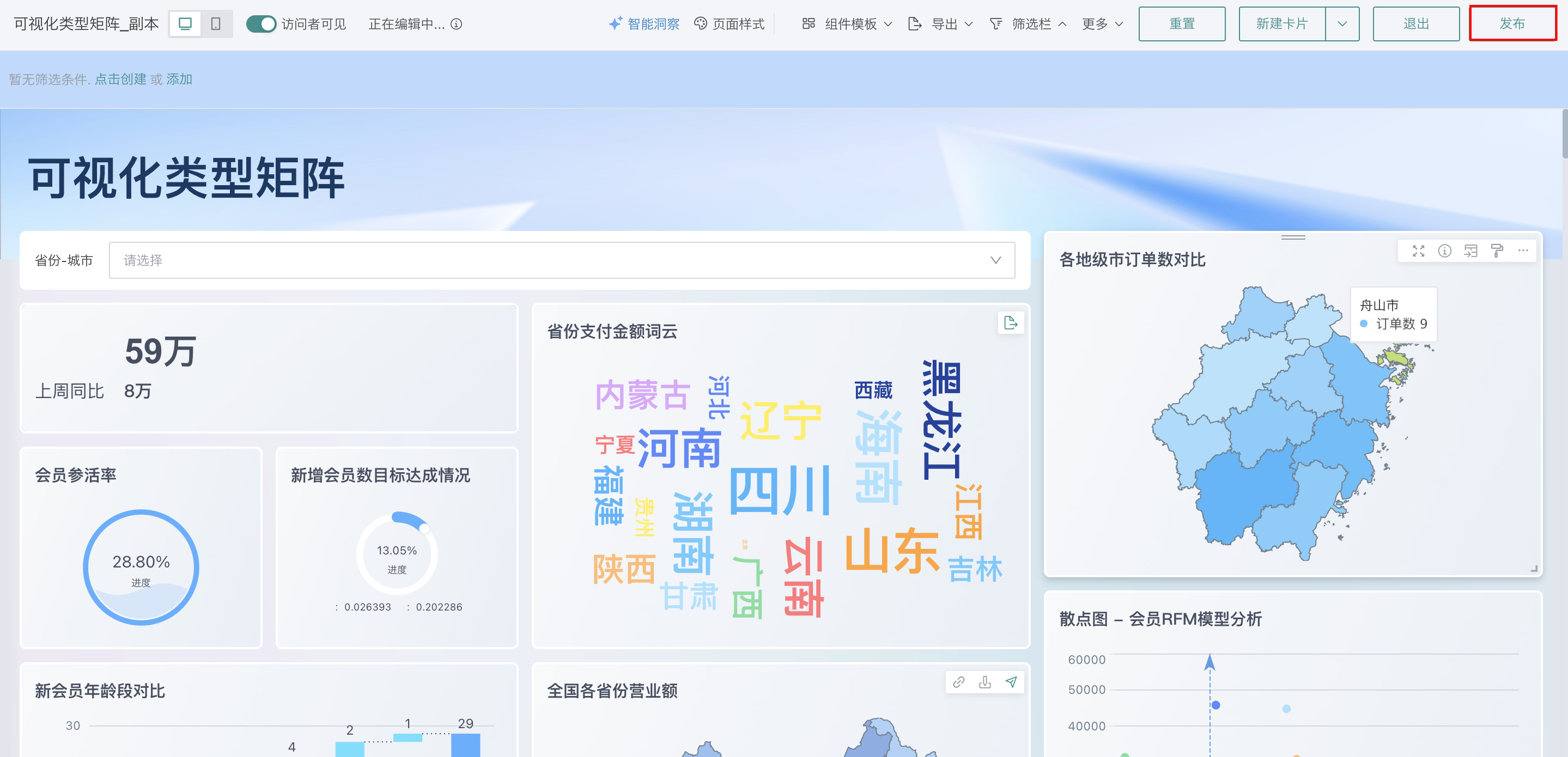This screenshot has width=1568, height=757.
Task: Click the info icon on the city orders card
Action: 1444,251
